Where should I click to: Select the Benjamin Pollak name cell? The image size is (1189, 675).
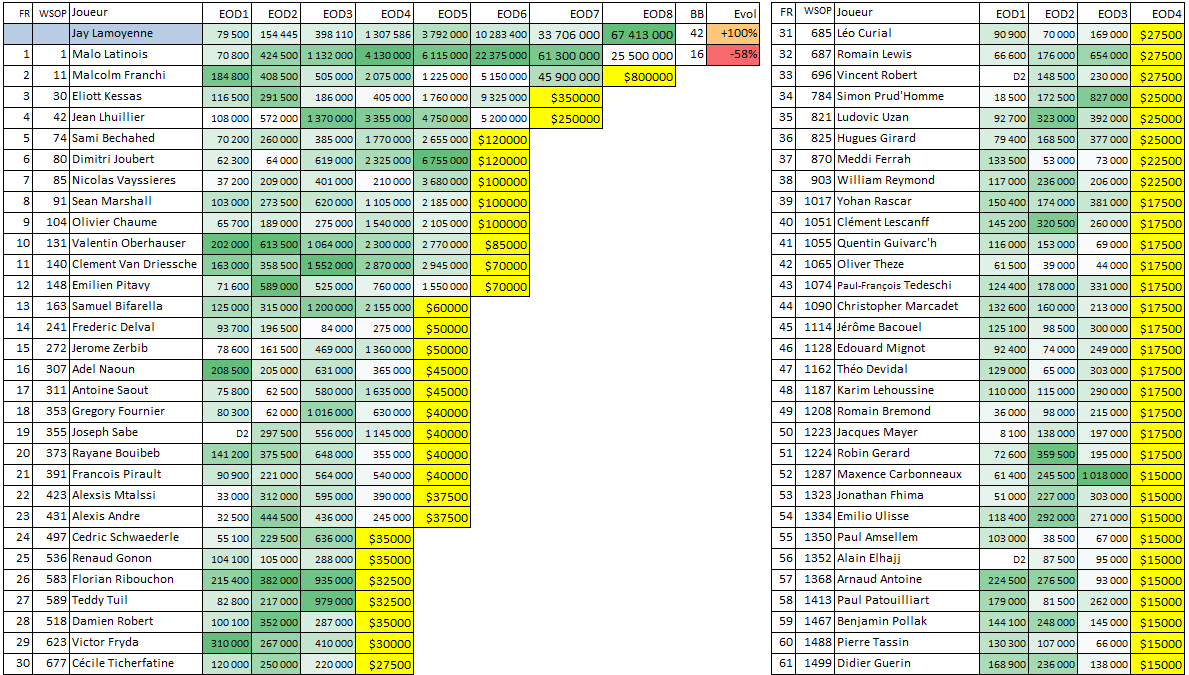[x=906, y=621]
